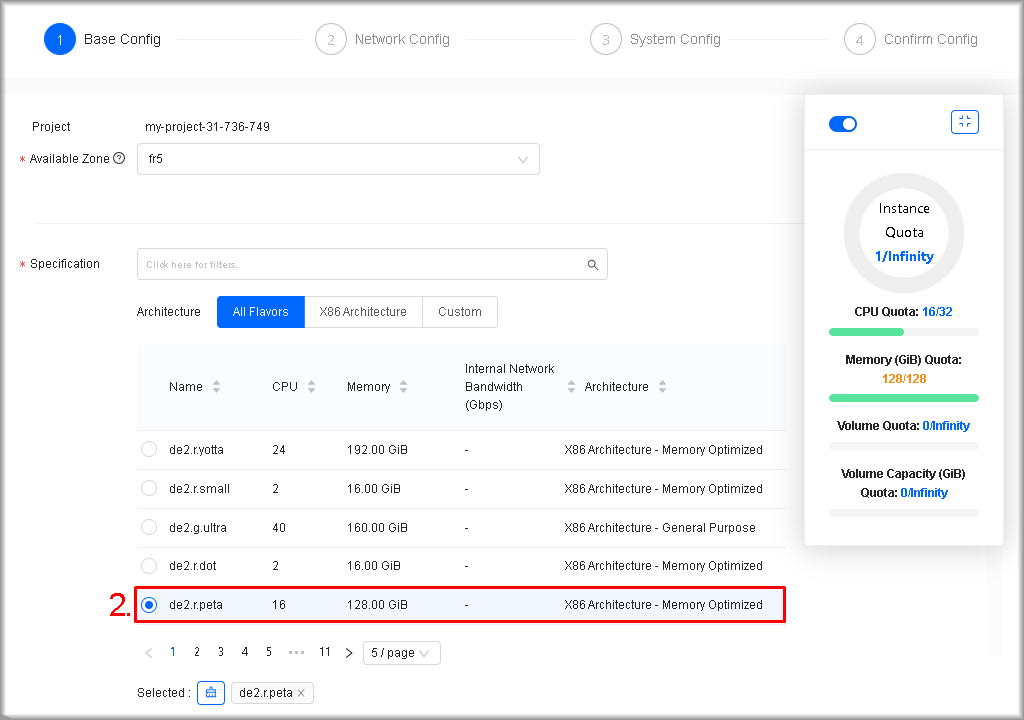Screen dimensions: 1024x720
Task: Toggle the quota panel switch off
Action: click(843, 124)
